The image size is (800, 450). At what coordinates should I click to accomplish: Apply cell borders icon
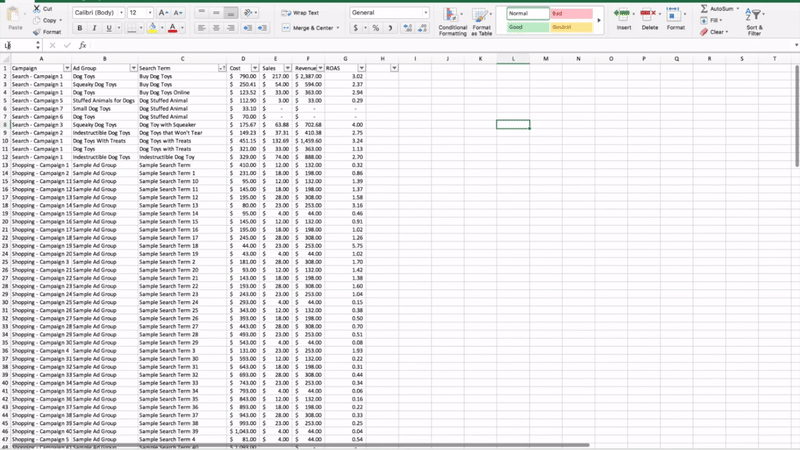[x=132, y=28]
